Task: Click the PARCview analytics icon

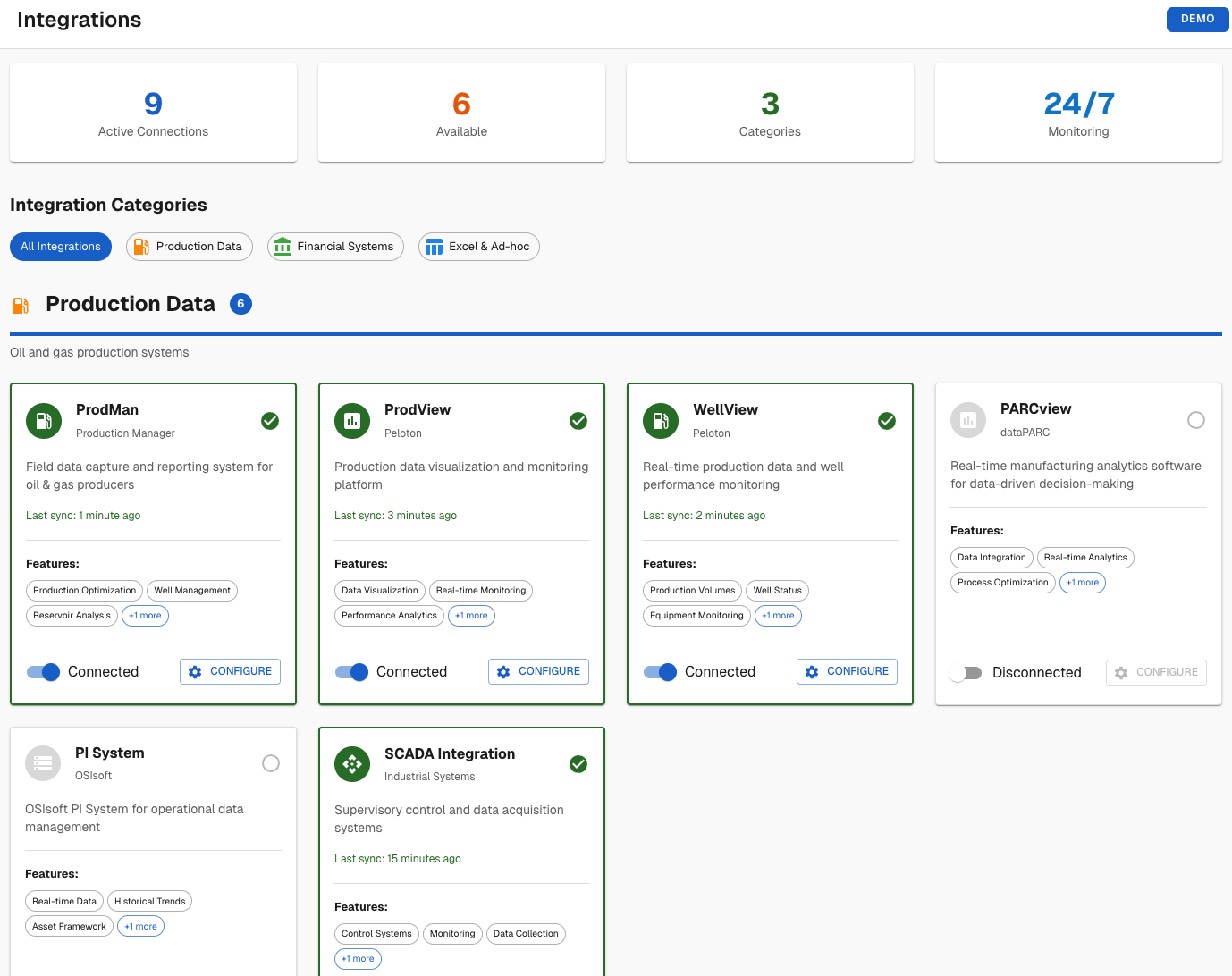Action: pos(968,420)
